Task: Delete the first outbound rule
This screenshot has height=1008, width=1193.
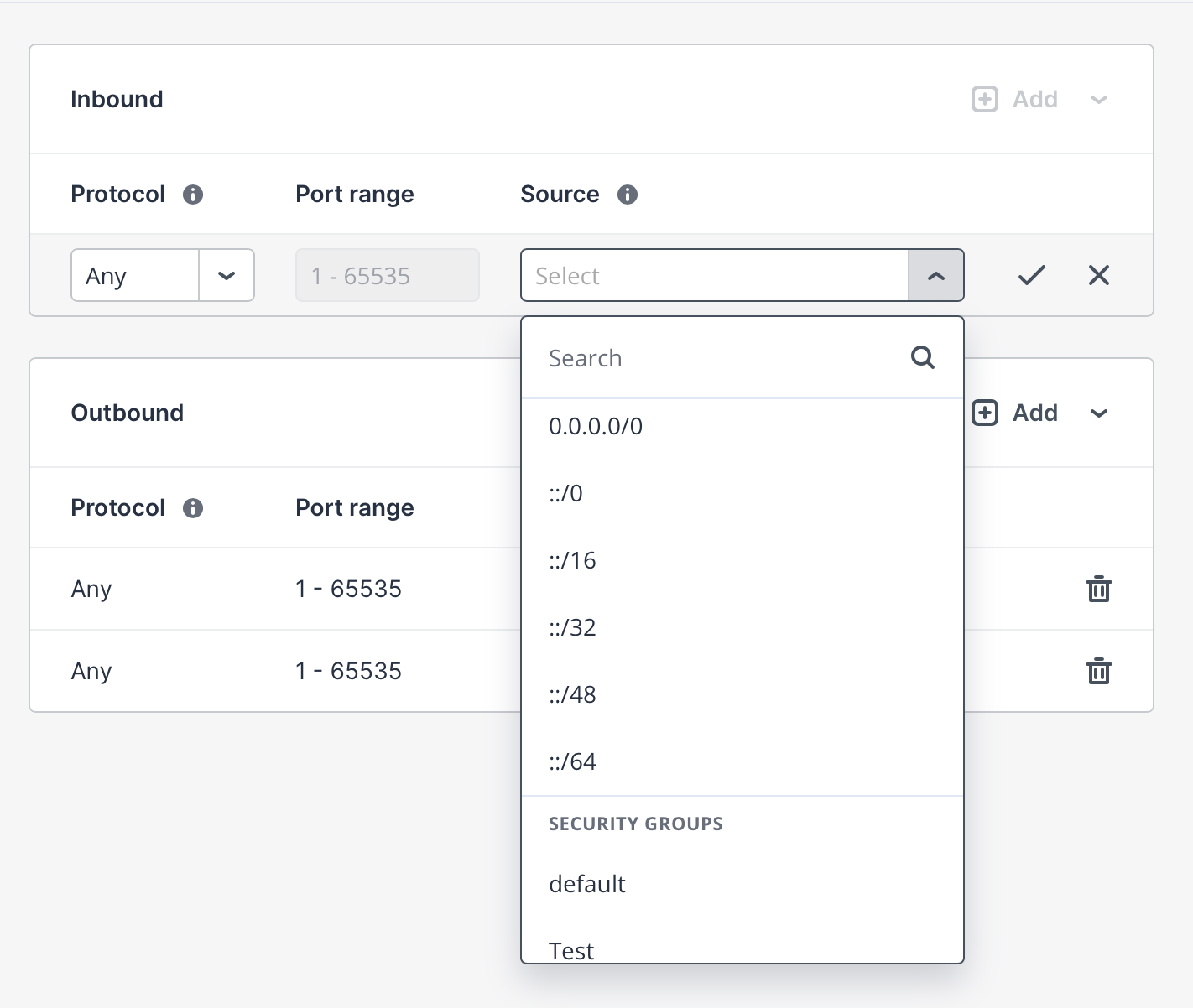Action: 1098,590
